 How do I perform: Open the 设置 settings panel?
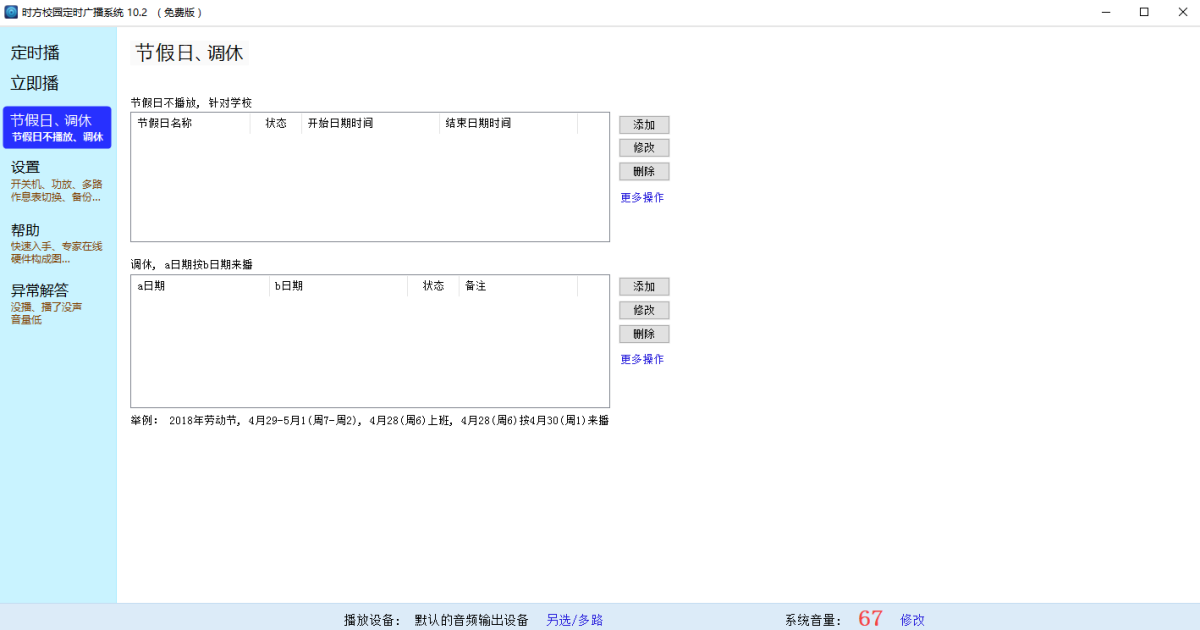click(x=27, y=168)
